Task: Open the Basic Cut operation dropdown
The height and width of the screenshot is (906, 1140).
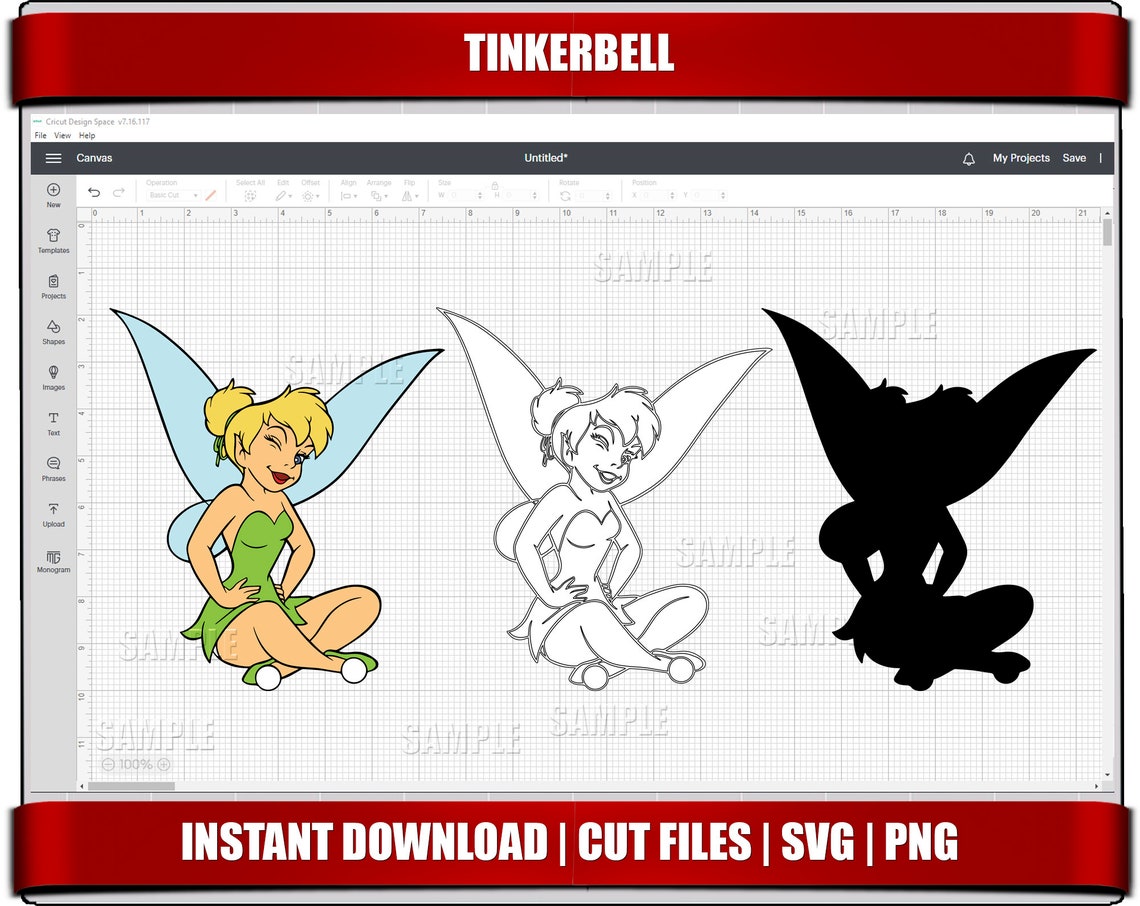Action: 172,195
